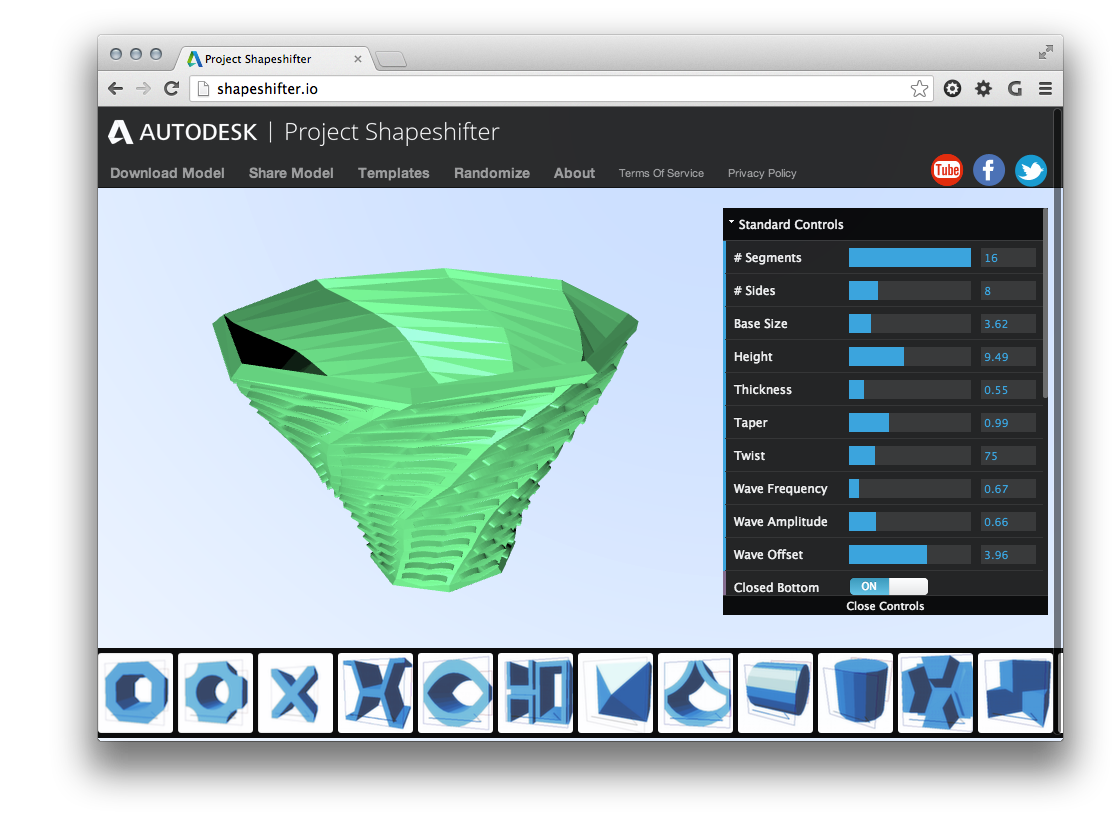Open the Chrome hamburger menu icon
This screenshot has height=820, width=1120.
click(1045, 89)
